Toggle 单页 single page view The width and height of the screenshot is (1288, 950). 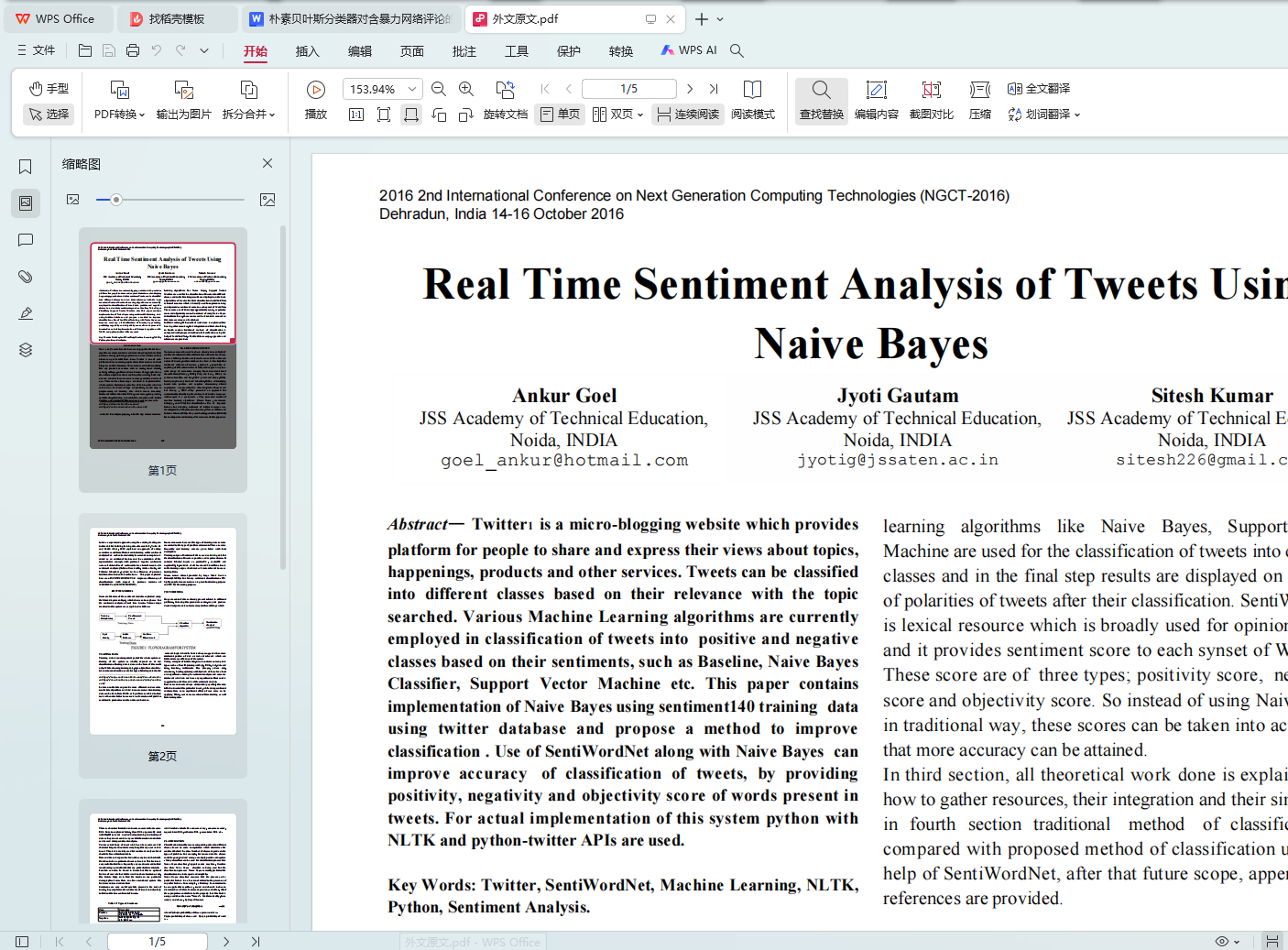[x=561, y=115]
